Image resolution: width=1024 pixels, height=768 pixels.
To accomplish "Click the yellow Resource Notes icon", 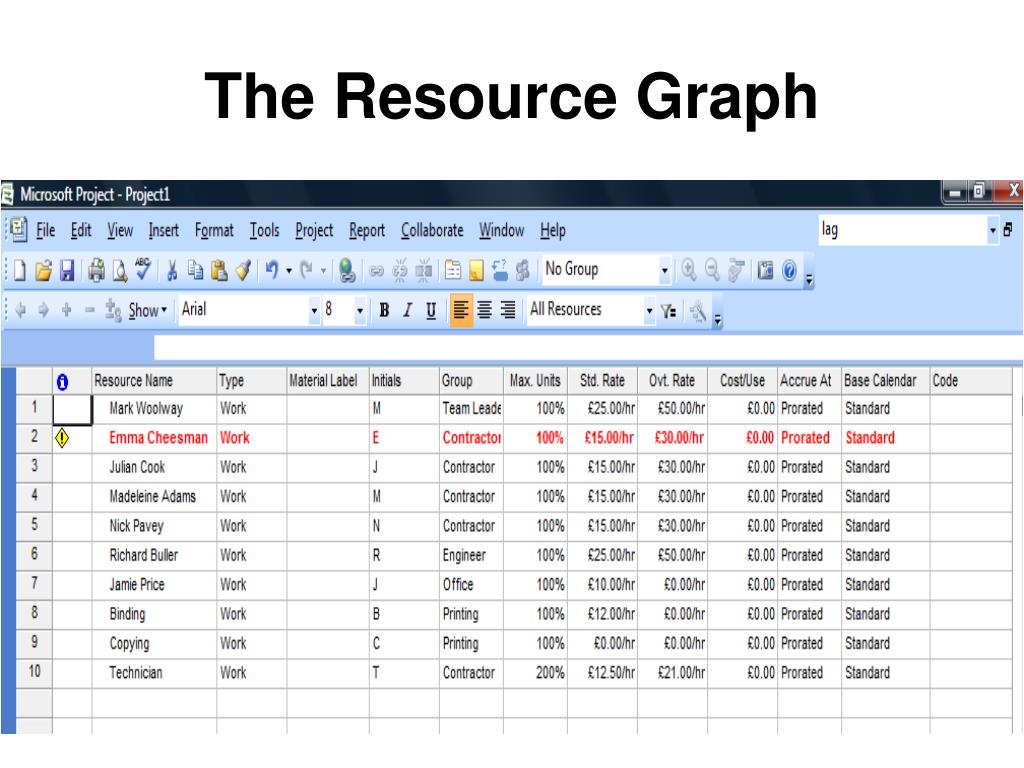I will coord(476,270).
